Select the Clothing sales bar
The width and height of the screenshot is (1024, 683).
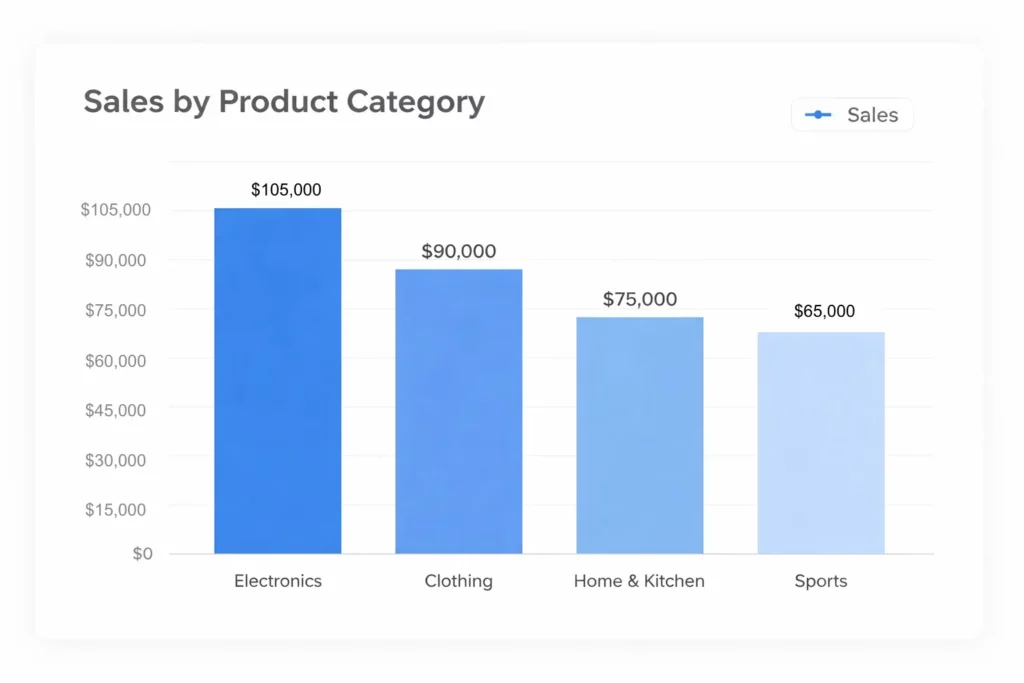[x=458, y=410]
